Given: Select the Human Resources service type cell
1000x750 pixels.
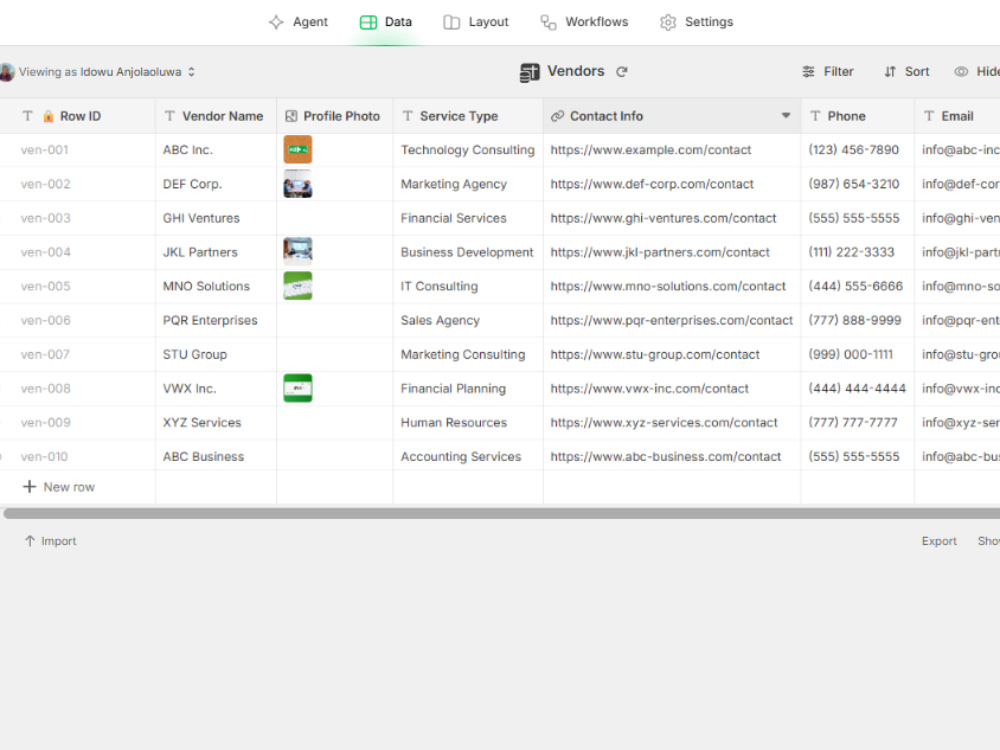Looking at the screenshot, I should [x=468, y=423].
